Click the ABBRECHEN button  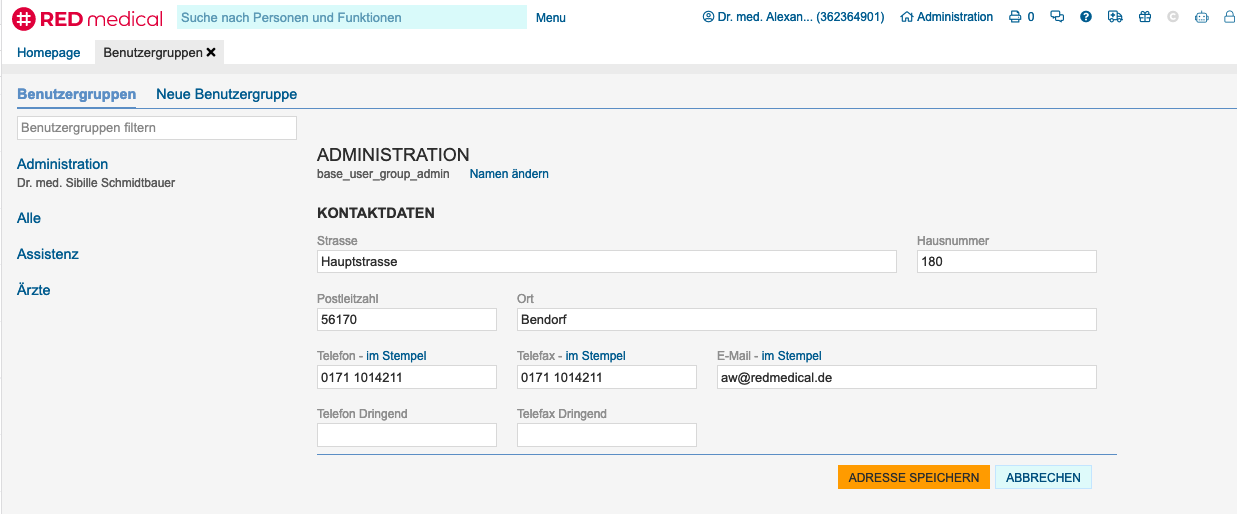coord(1043,477)
